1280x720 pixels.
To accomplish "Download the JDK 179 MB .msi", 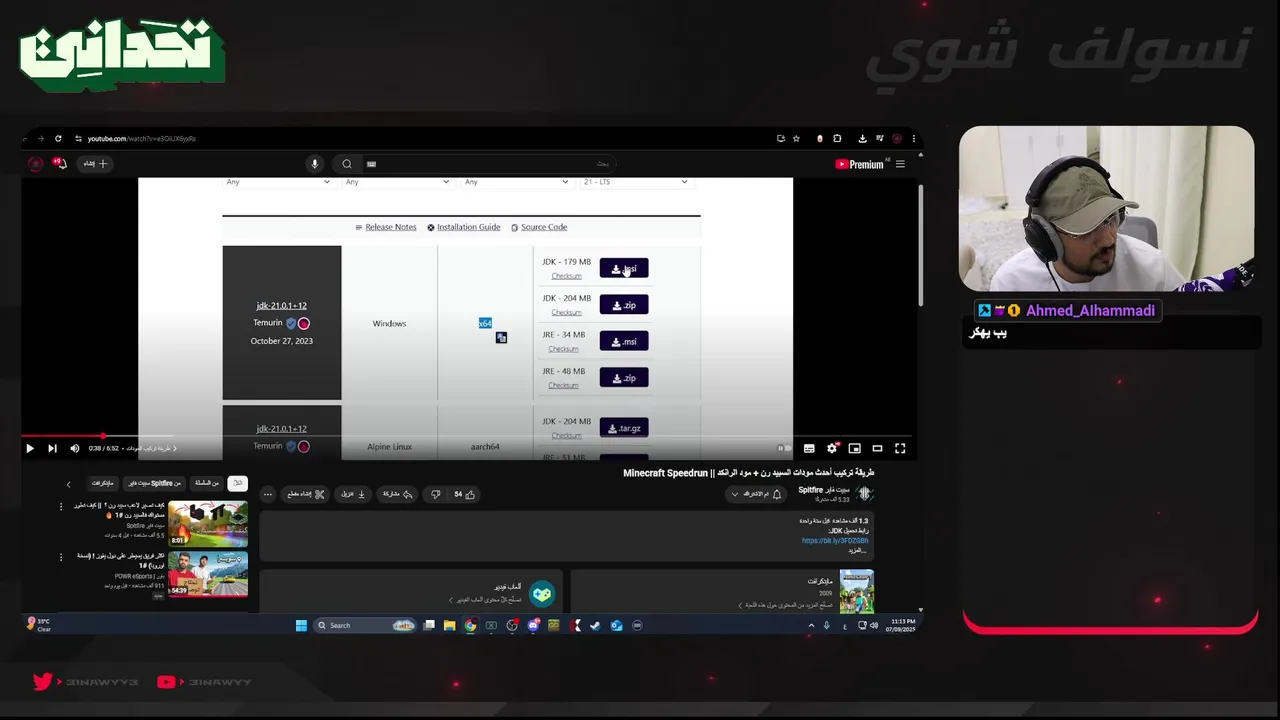I will 624,269.
